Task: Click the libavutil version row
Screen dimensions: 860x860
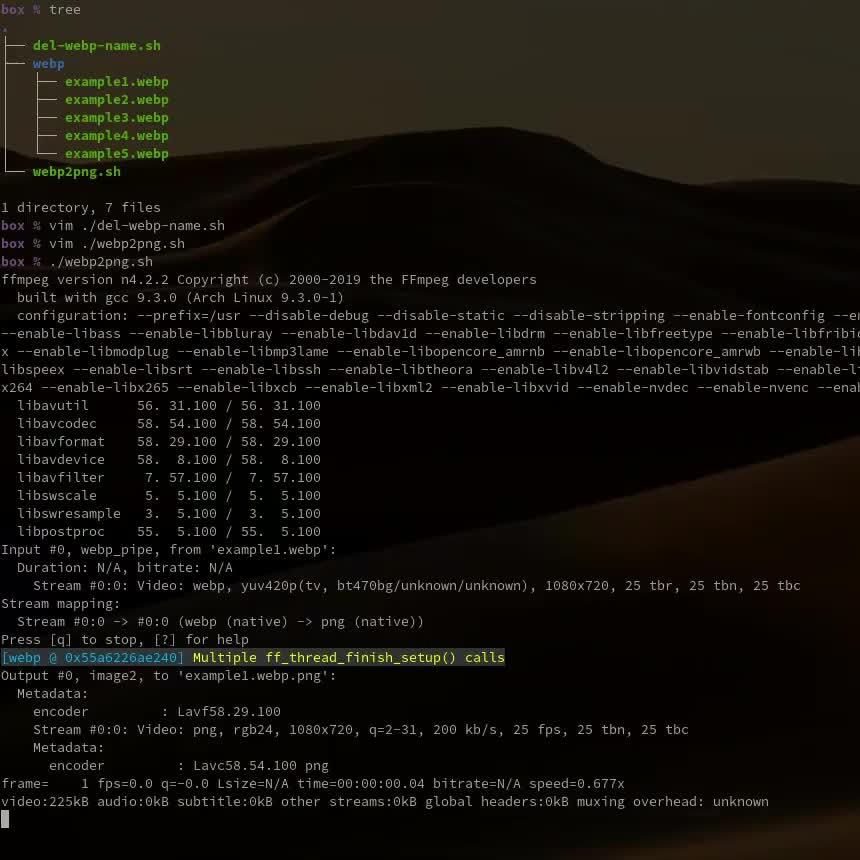Action: click(168, 406)
